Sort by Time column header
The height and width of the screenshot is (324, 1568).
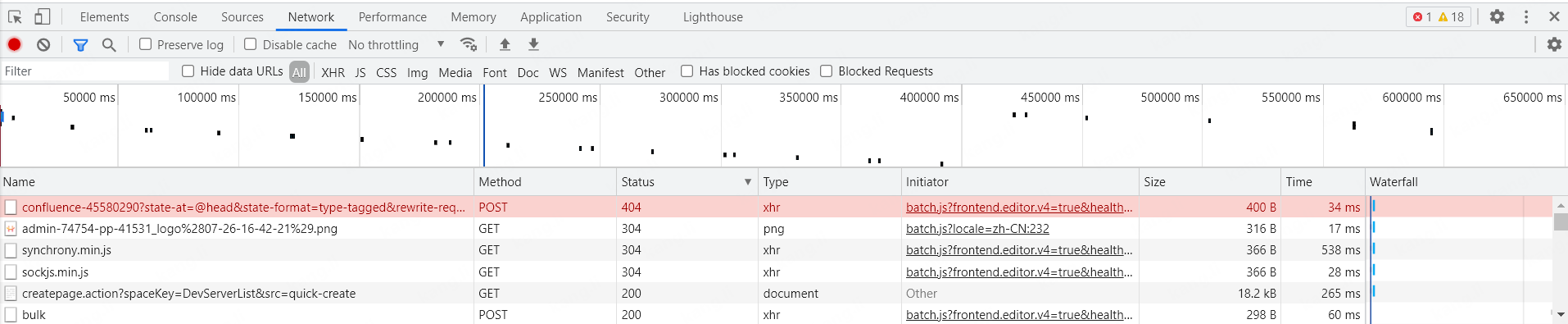(1323, 182)
